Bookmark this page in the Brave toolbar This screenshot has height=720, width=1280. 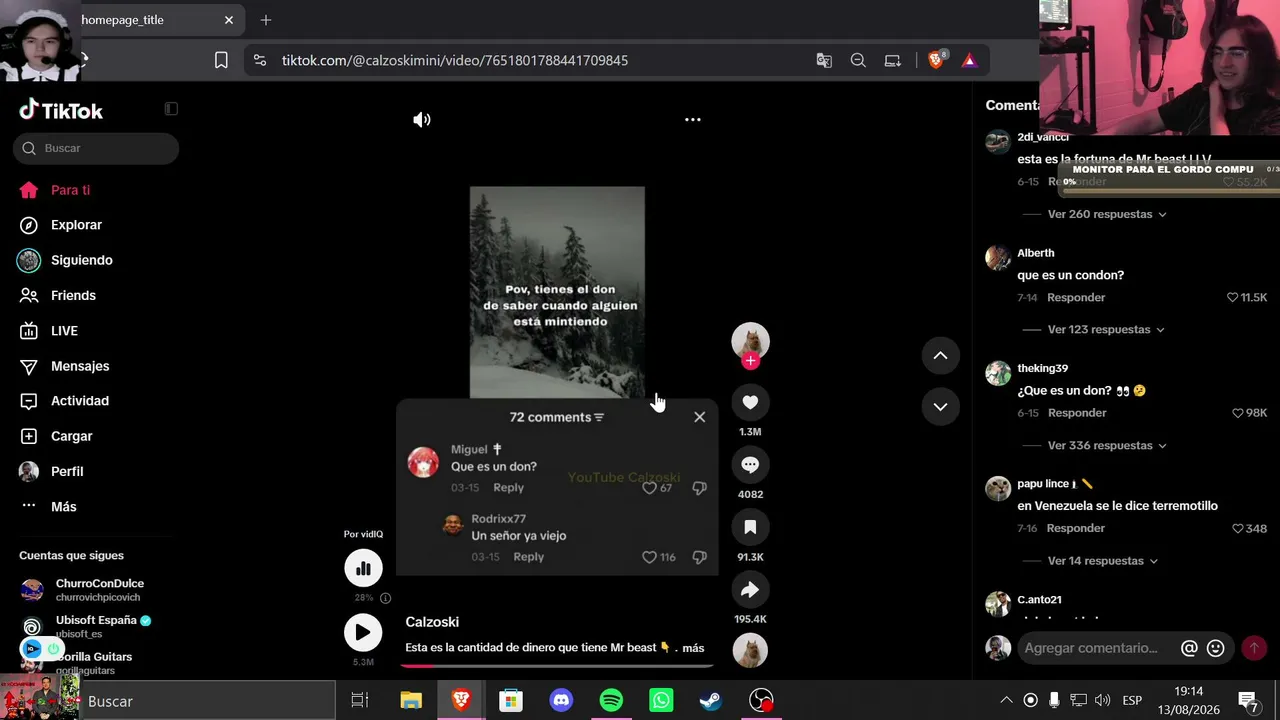pyautogui.click(x=221, y=60)
